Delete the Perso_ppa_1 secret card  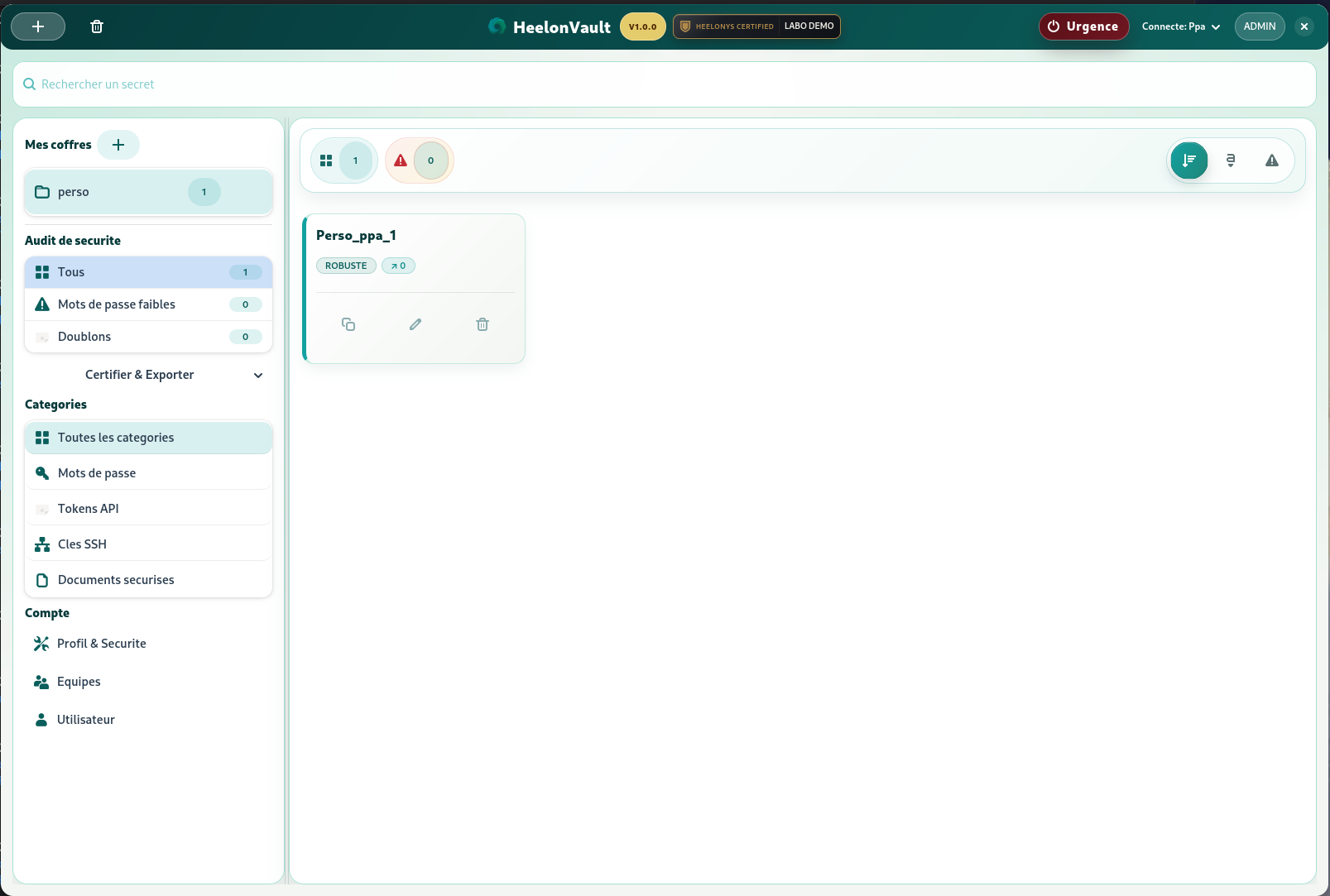pos(483,324)
